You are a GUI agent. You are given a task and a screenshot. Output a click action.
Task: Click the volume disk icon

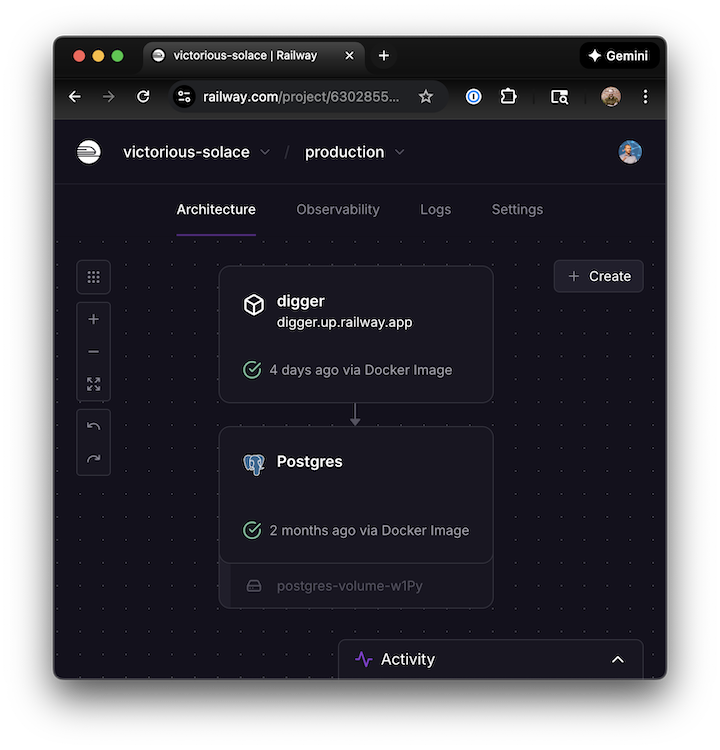pos(254,586)
